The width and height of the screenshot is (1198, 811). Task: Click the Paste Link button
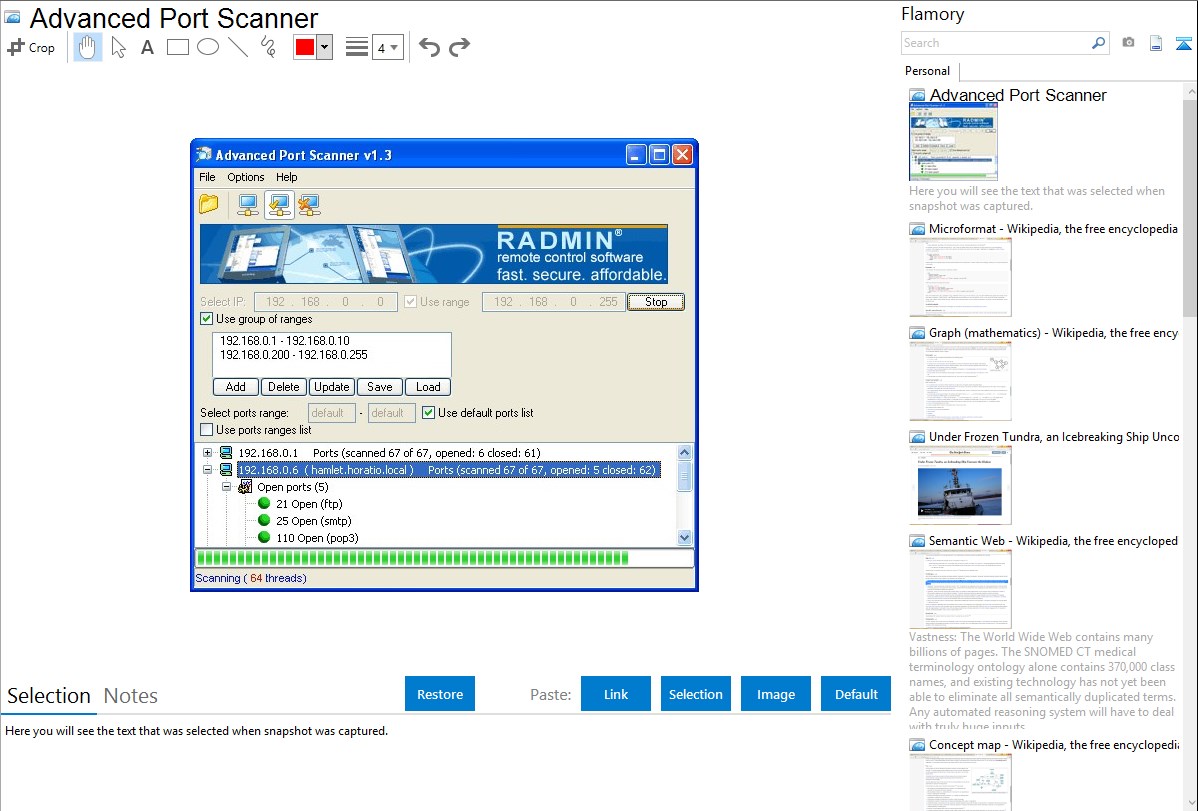[x=616, y=694]
